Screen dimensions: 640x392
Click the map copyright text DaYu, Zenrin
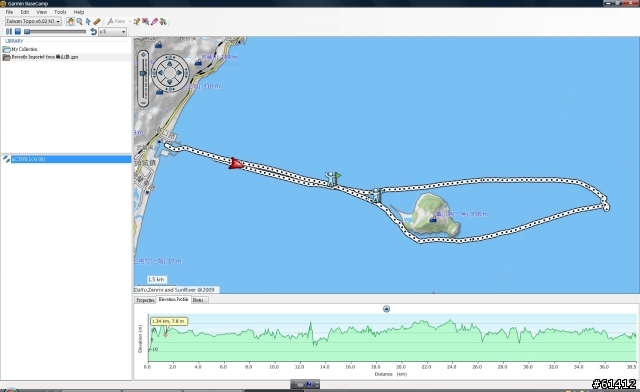174,290
